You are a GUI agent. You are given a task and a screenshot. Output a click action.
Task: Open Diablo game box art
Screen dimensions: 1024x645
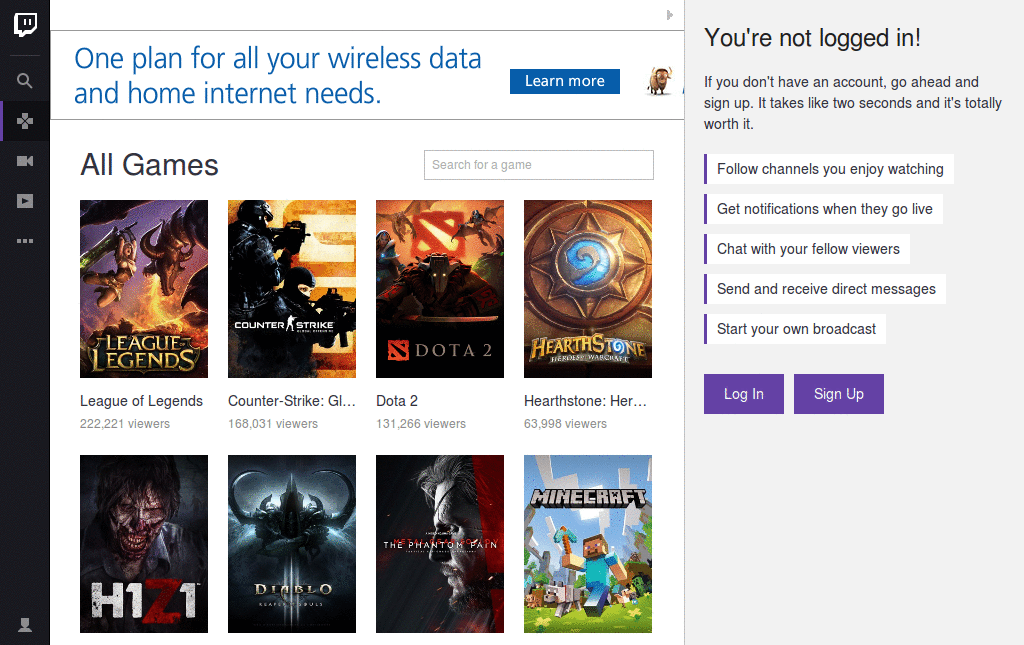point(292,544)
